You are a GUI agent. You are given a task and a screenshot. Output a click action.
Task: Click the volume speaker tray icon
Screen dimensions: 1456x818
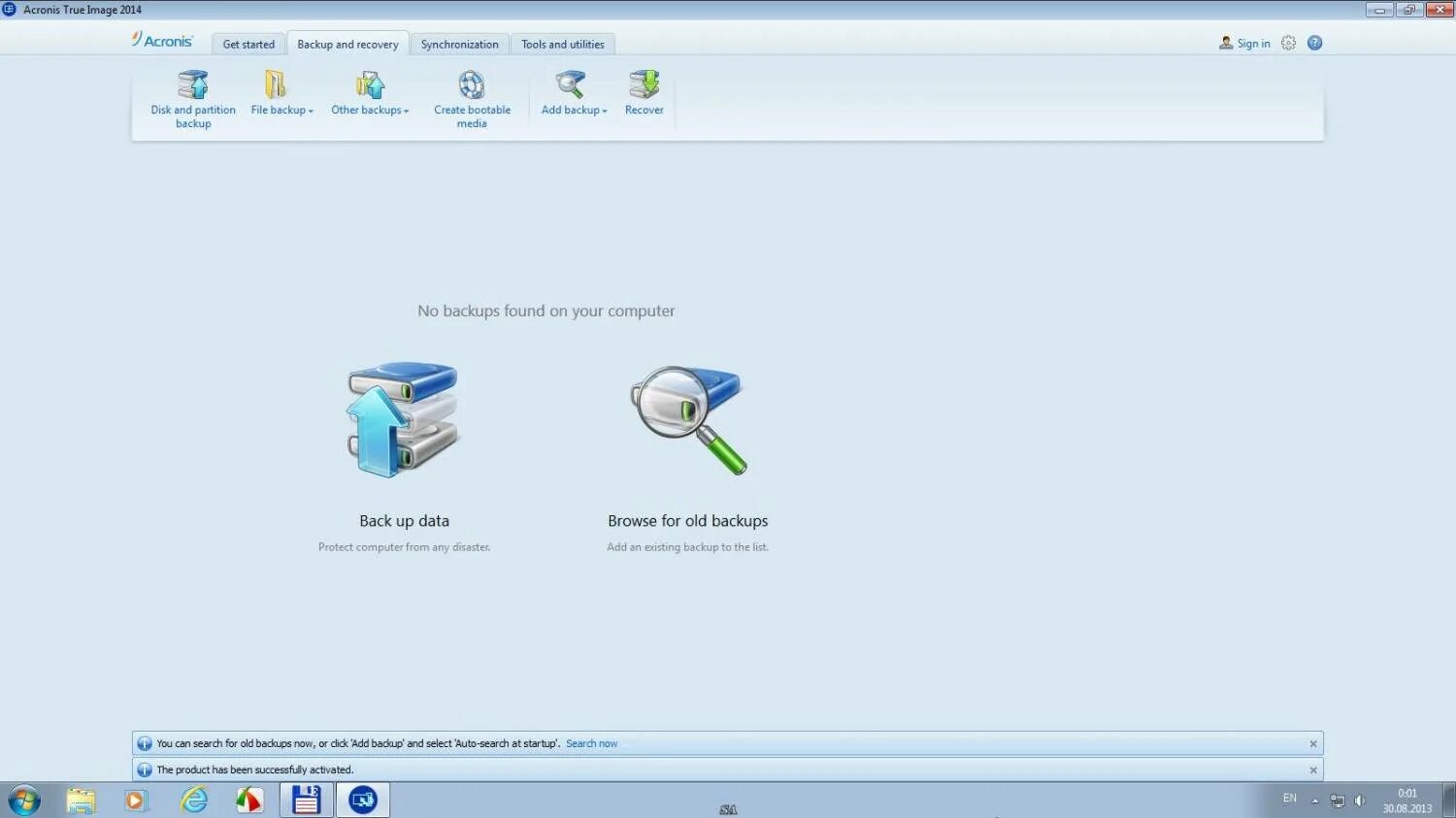[x=1360, y=802]
